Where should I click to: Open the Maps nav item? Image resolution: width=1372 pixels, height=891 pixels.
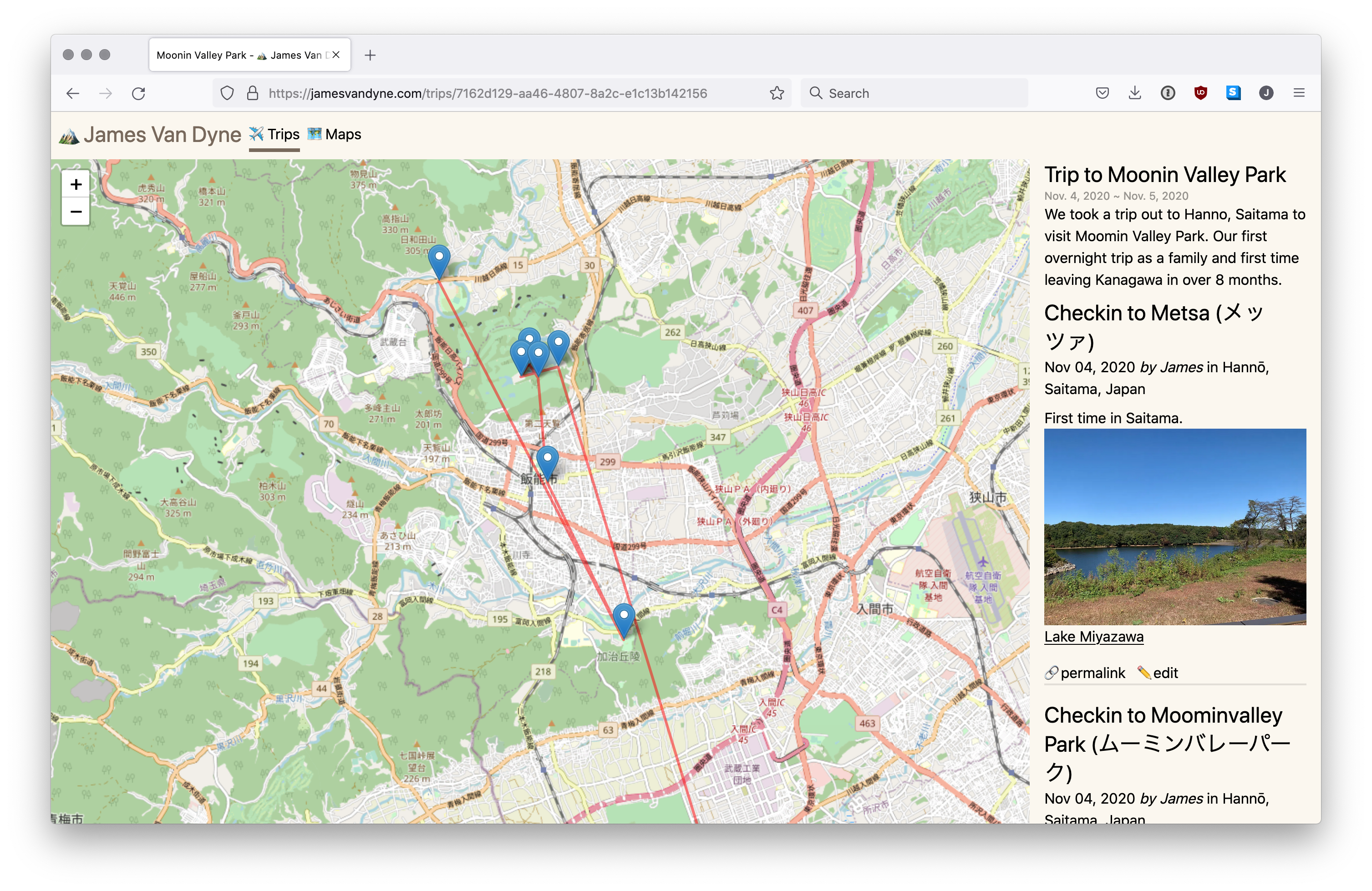[335, 134]
